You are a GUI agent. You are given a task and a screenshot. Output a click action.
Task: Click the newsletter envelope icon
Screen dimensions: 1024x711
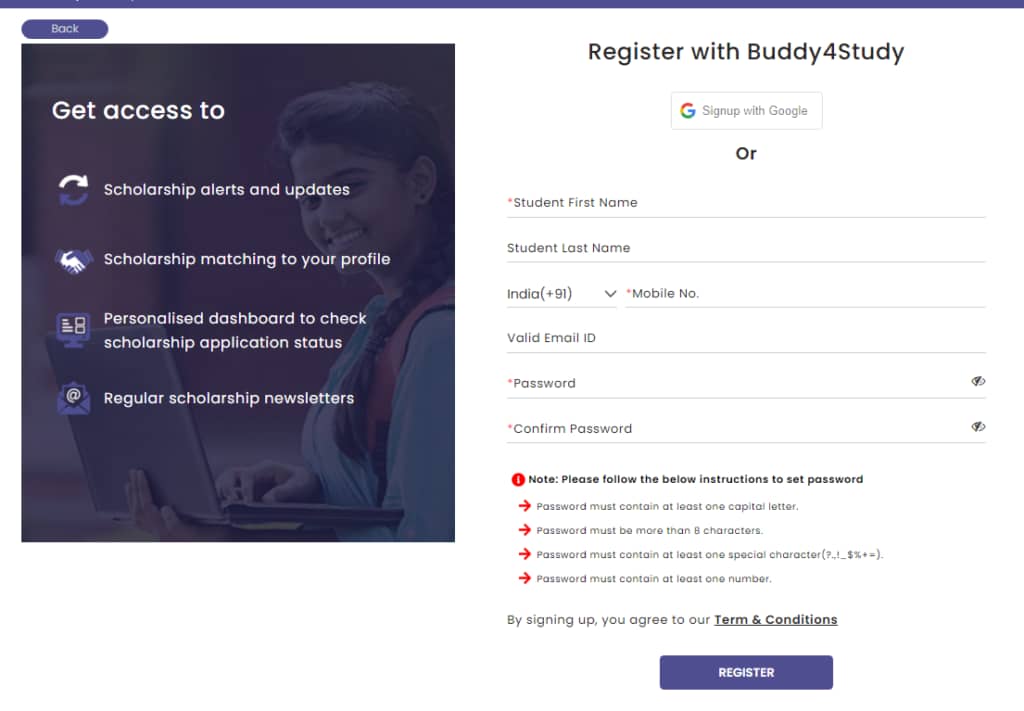click(x=73, y=398)
